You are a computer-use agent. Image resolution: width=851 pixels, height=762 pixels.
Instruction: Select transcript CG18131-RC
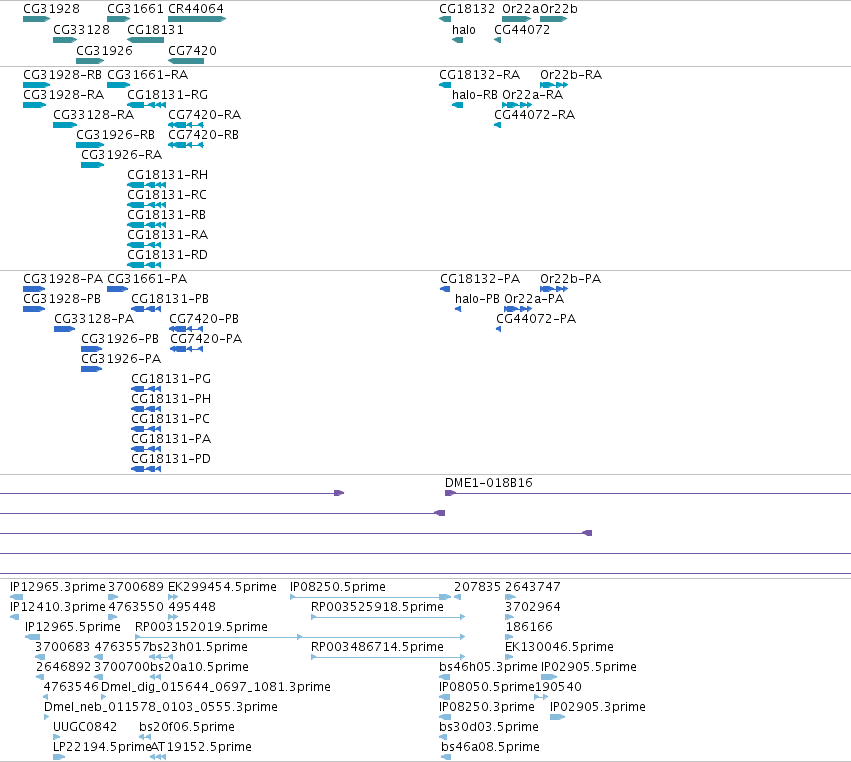(167, 194)
